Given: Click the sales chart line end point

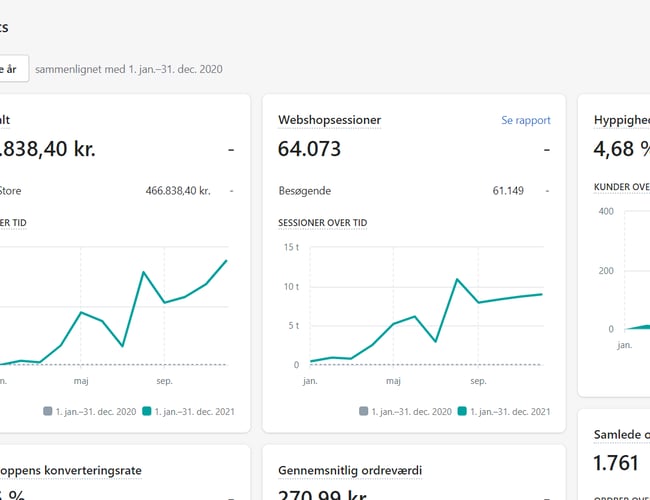Looking at the screenshot, I should (x=227, y=261).
